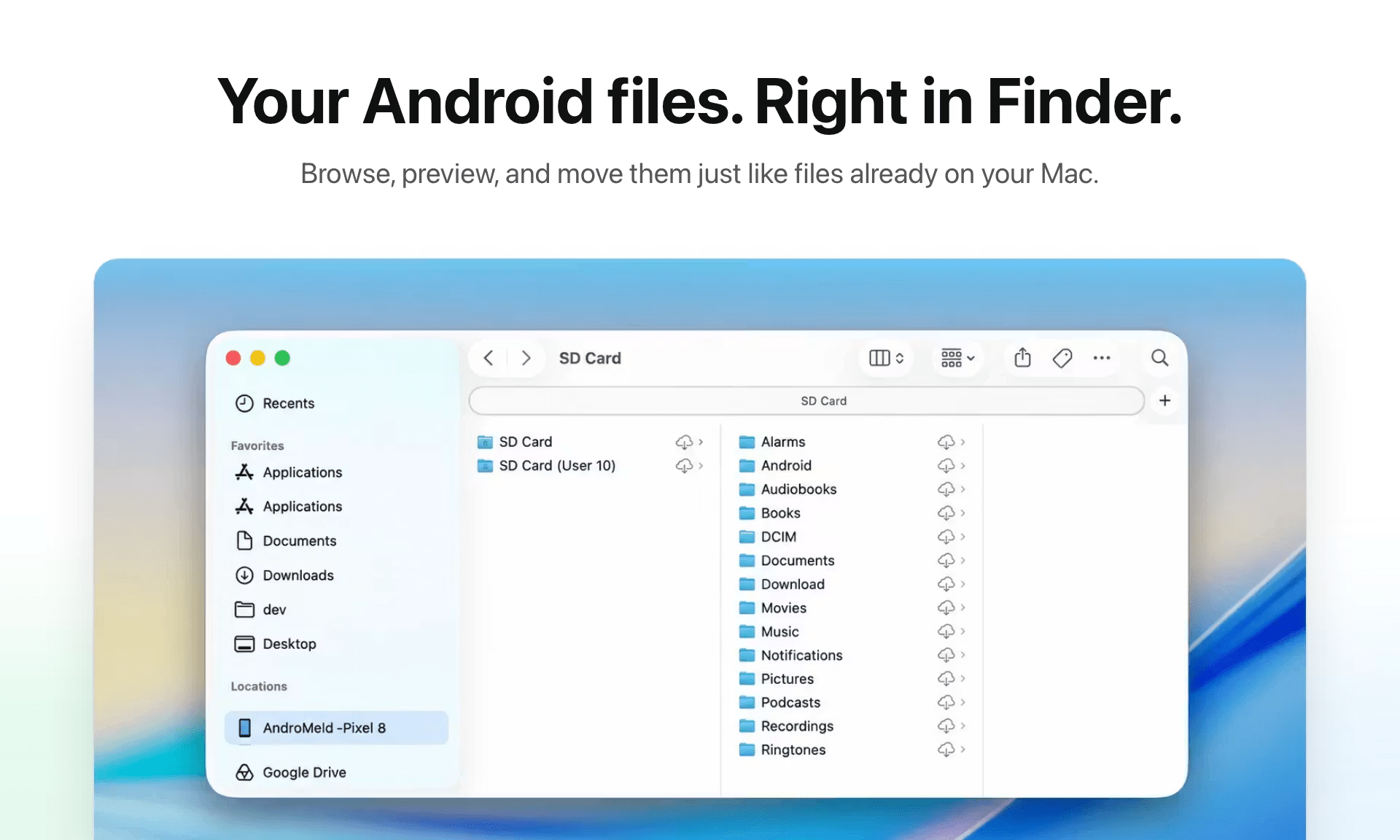Expand Recordings folder chevron
1400x840 pixels.
click(962, 726)
